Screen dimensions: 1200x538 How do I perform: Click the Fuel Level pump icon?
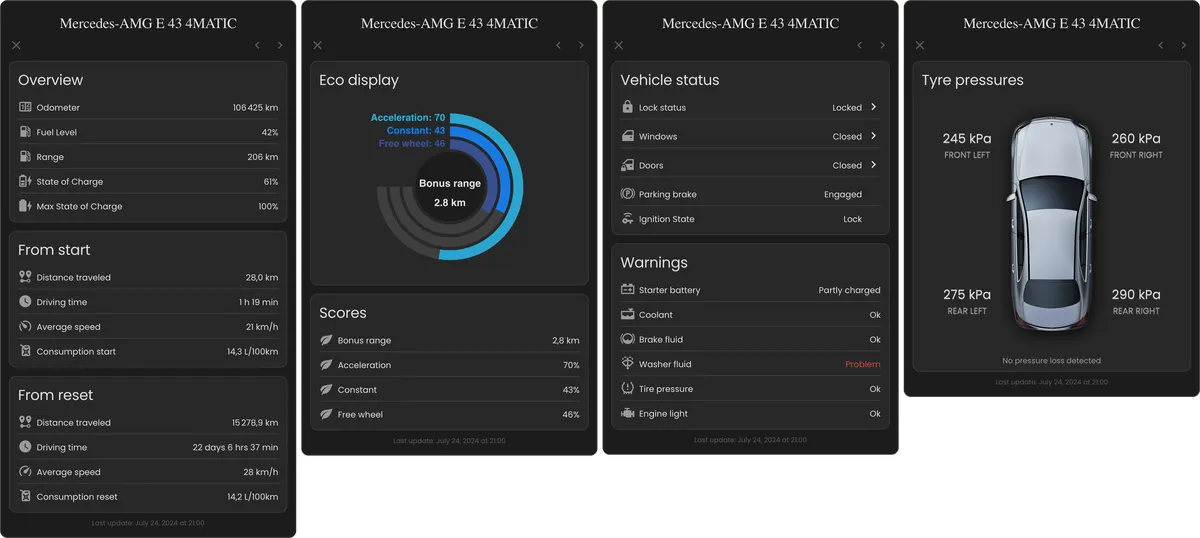[x=25, y=132]
